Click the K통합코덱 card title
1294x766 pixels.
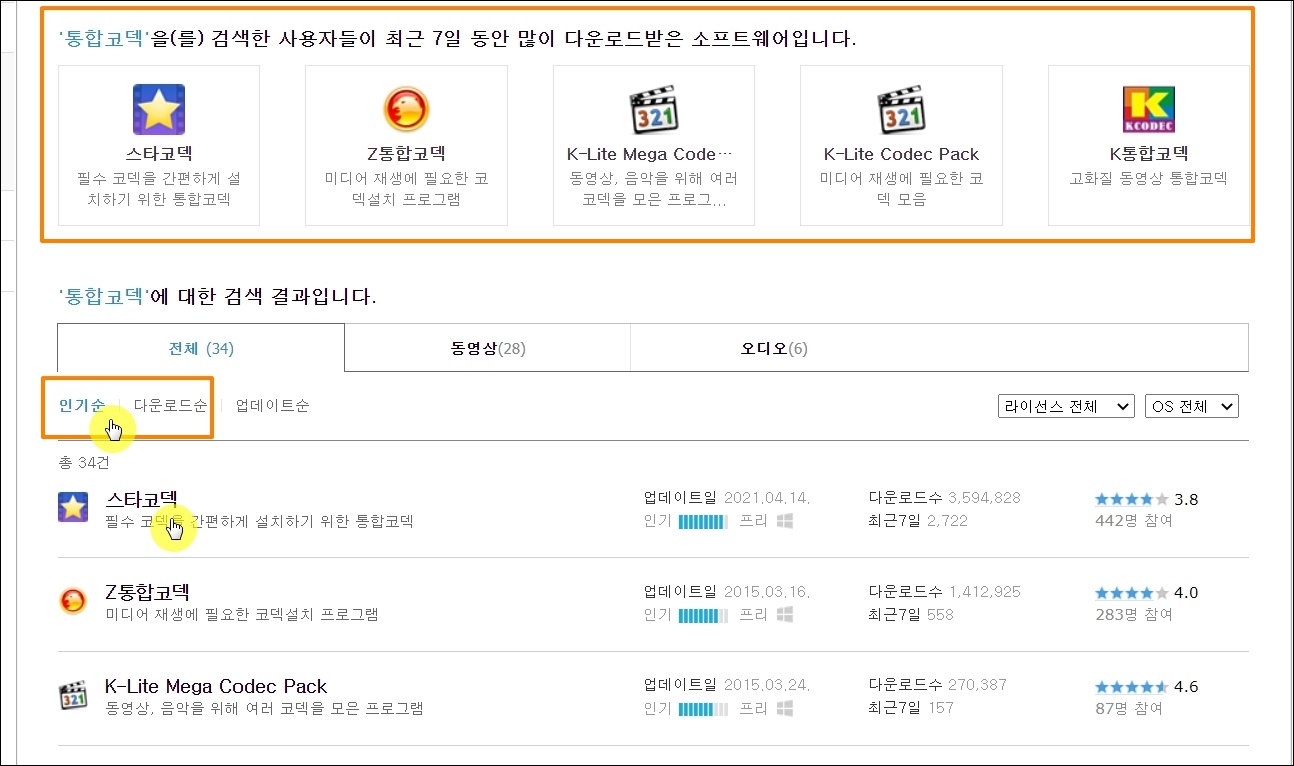click(x=1149, y=154)
